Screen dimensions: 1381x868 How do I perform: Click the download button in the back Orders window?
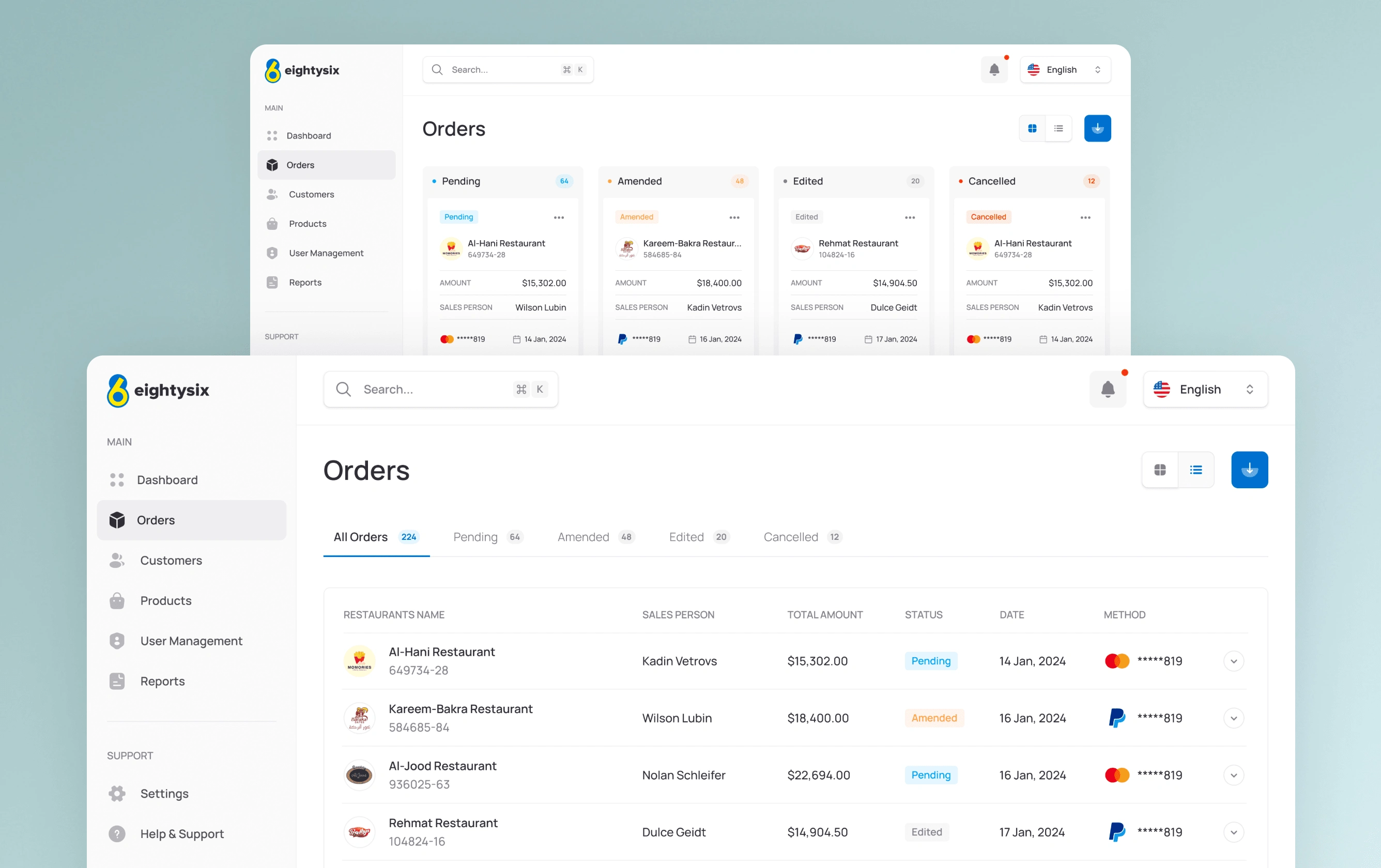pyautogui.click(x=1097, y=129)
